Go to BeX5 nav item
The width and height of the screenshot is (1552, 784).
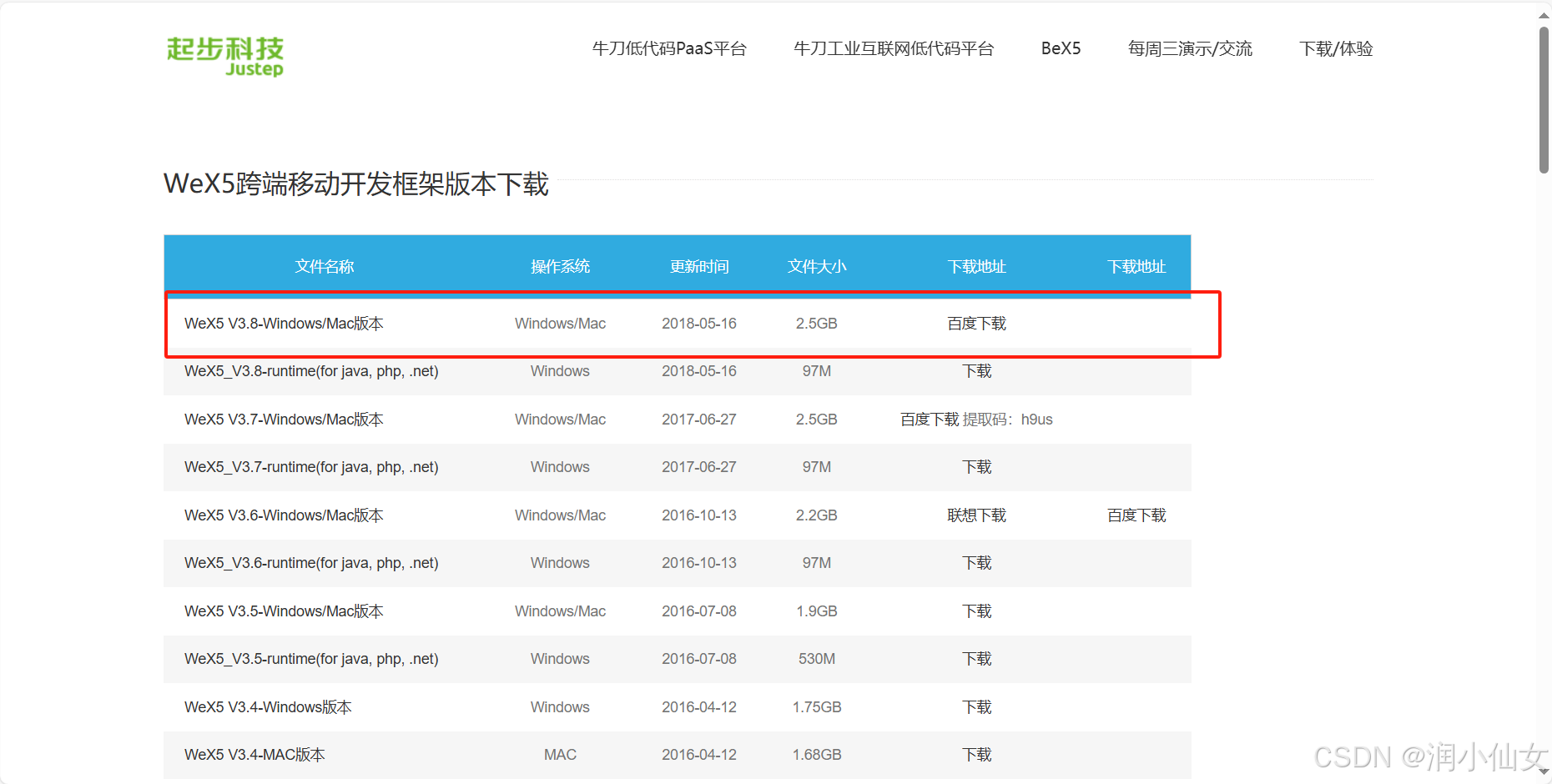[1061, 48]
